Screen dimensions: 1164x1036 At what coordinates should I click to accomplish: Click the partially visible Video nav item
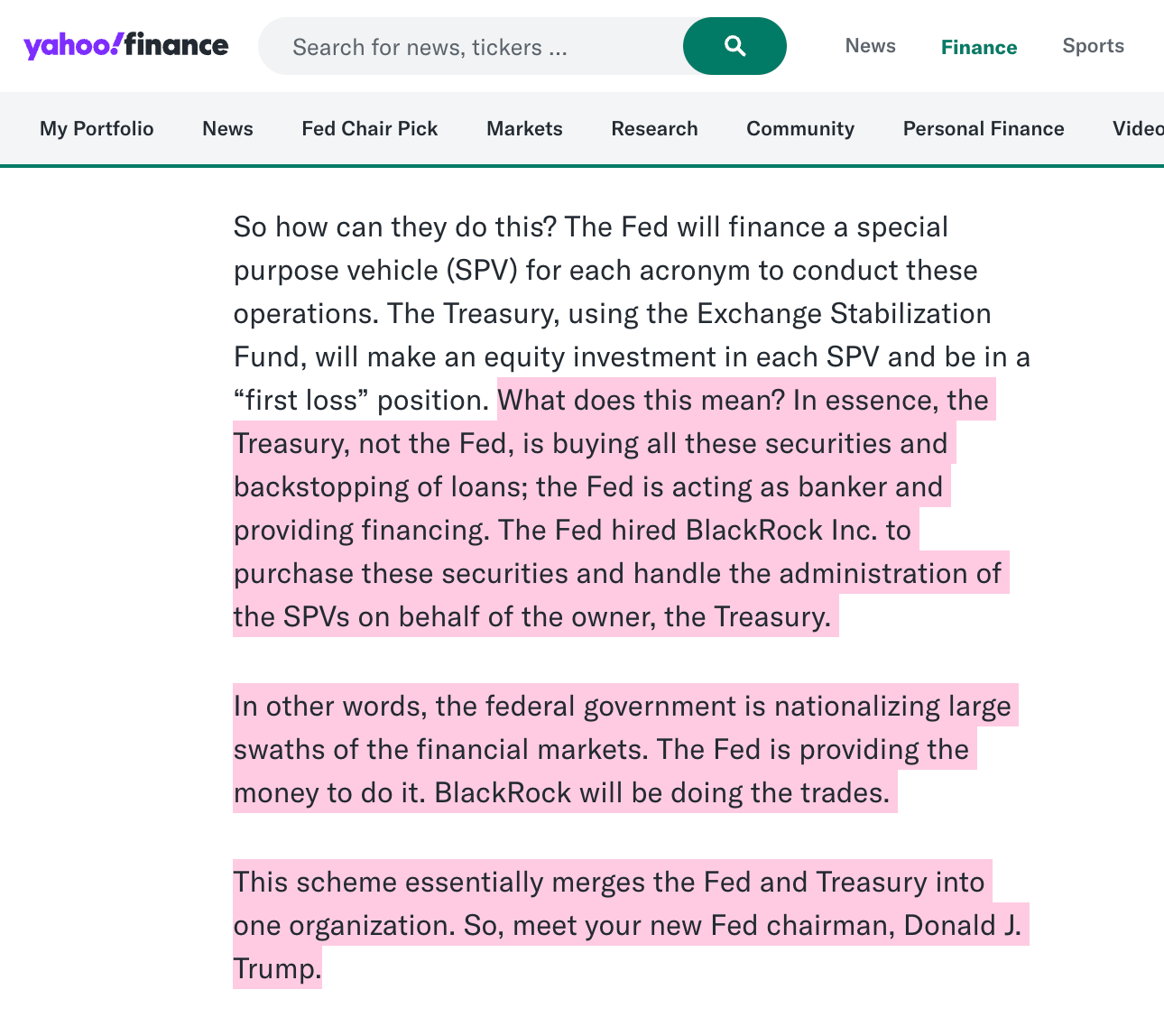tap(1137, 128)
